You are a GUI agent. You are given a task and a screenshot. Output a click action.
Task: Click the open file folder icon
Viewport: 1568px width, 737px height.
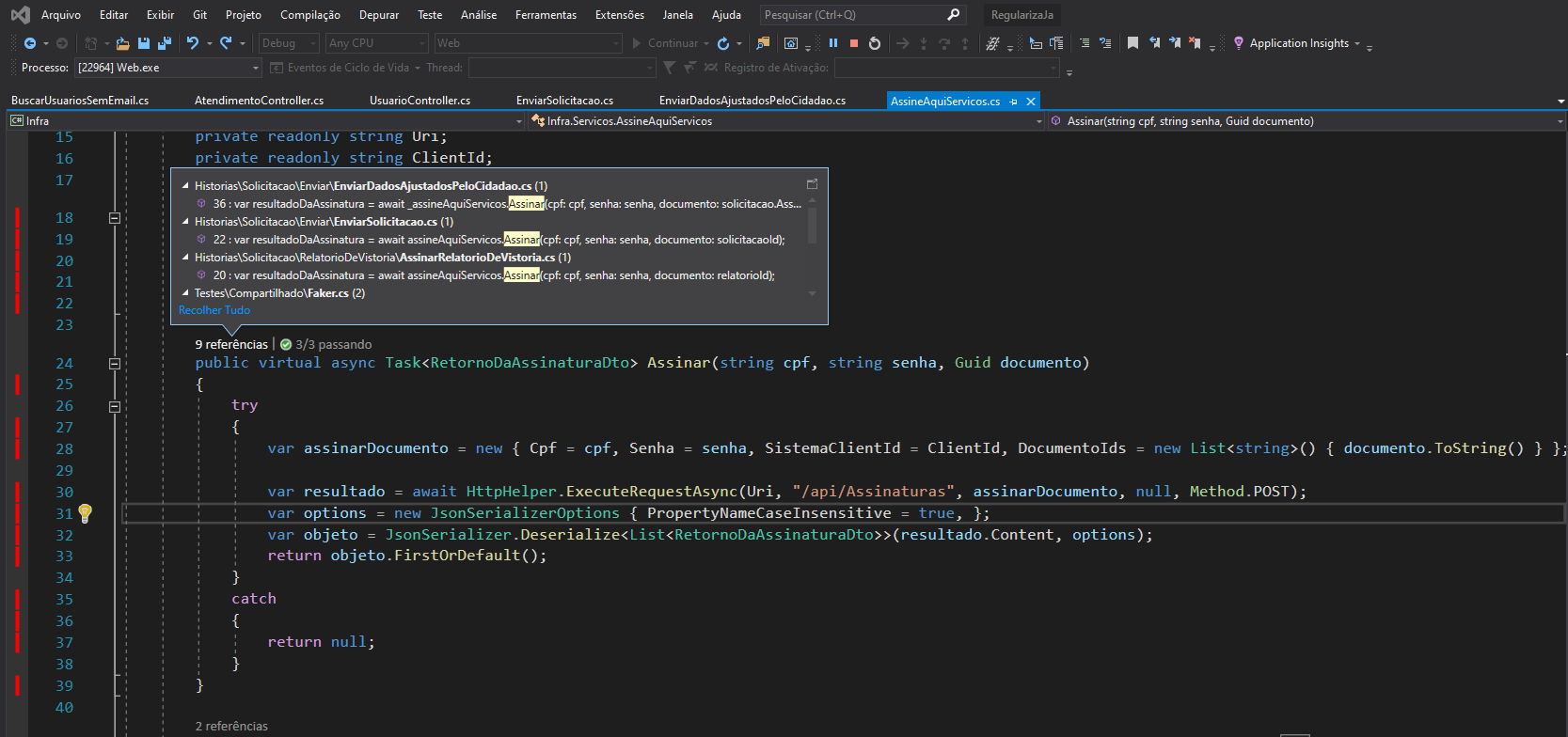[x=122, y=43]
